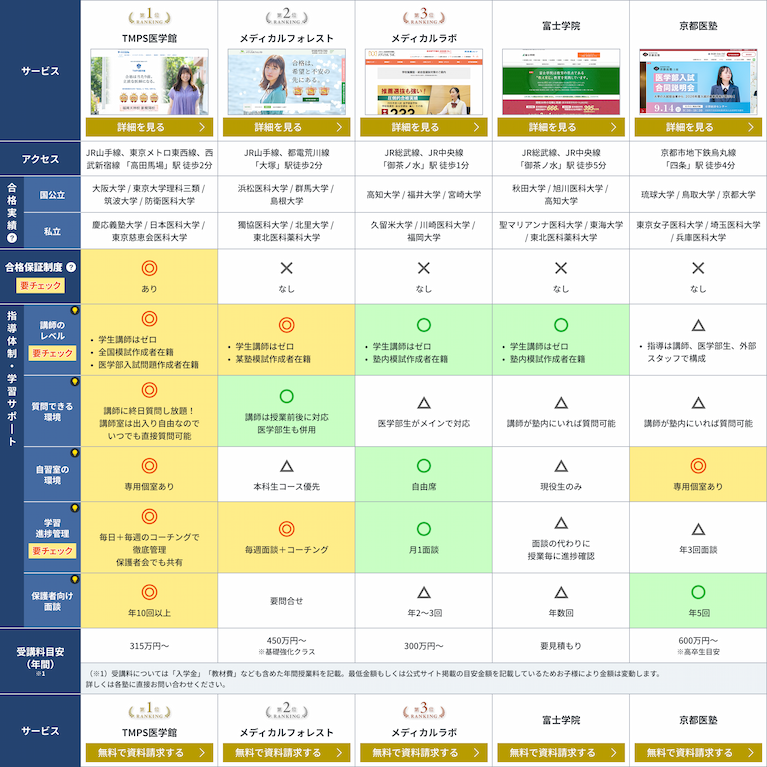Click 要チェック badge under 学習進捗管理
This screenshot has width=767, height=767.
click(x=53, y=551)
